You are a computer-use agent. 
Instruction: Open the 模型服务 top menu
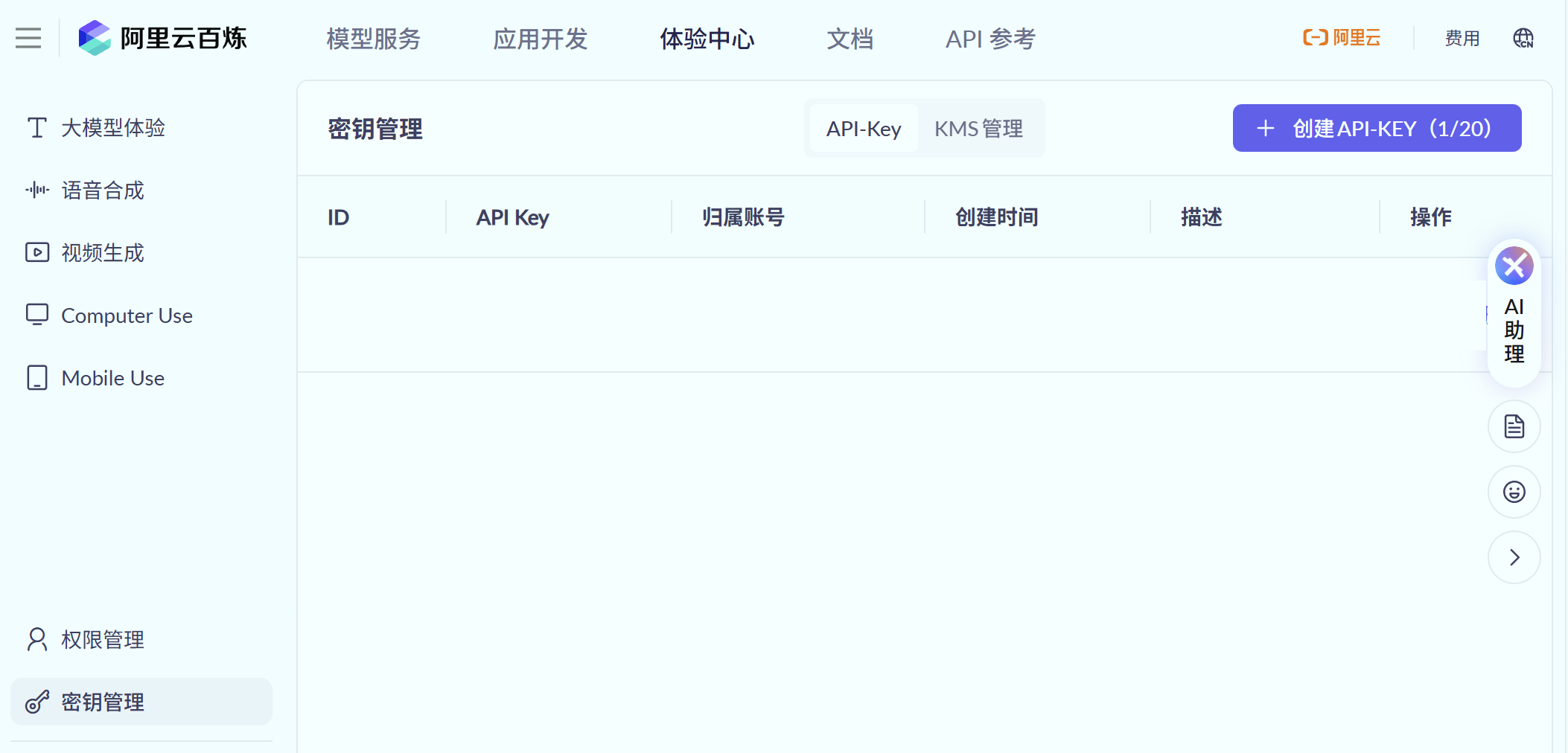tap(373, 39)
